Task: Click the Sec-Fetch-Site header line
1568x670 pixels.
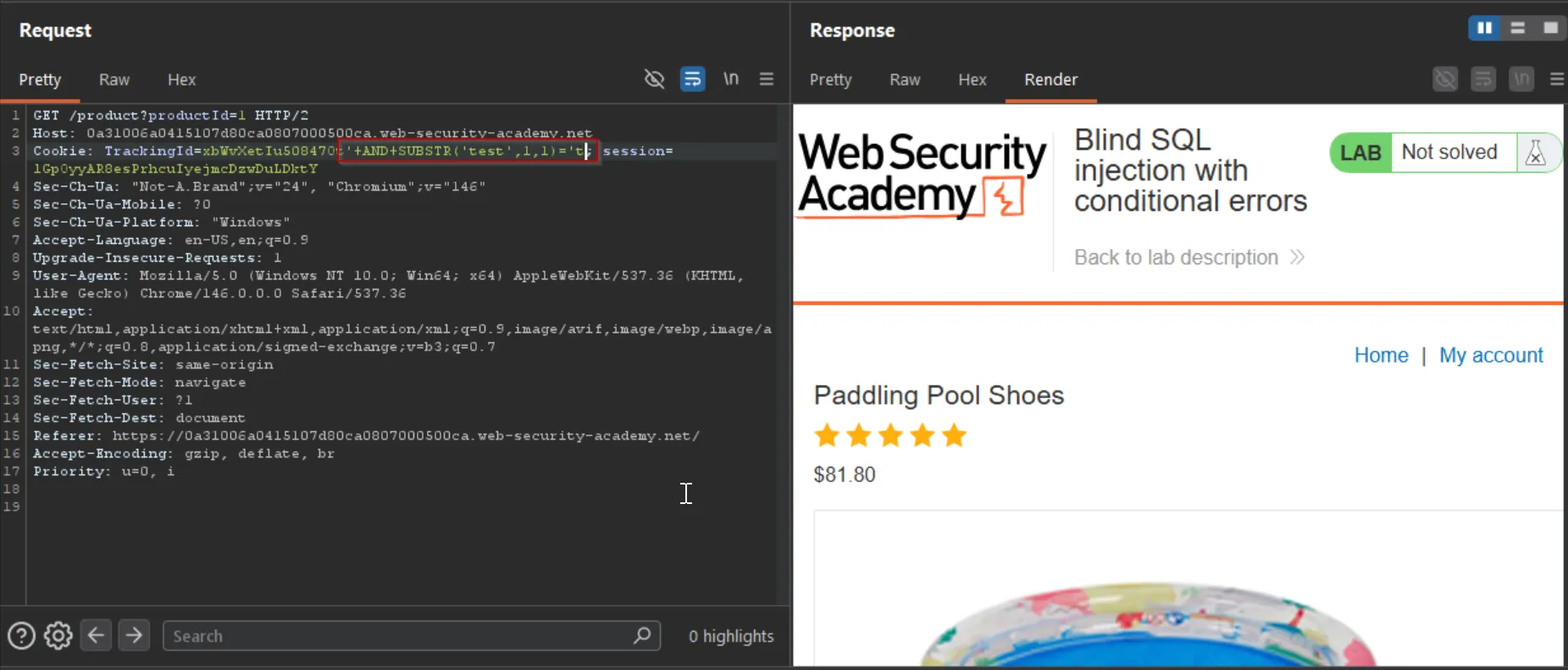Action: [x=153, y=364]
